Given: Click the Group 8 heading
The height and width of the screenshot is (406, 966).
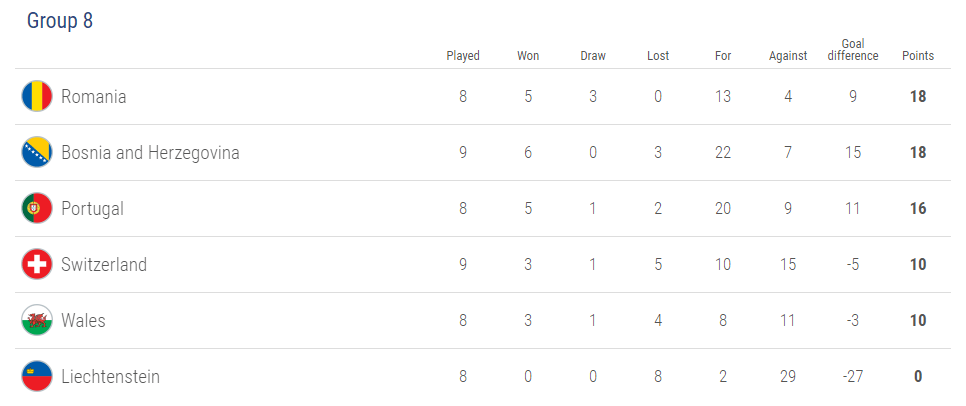Looking at the screenshot, I should [x=60, y=21].
